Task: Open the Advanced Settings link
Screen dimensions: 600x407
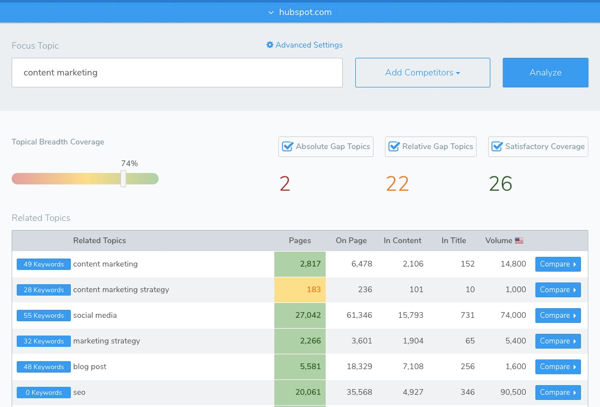Action: [309, 45]
